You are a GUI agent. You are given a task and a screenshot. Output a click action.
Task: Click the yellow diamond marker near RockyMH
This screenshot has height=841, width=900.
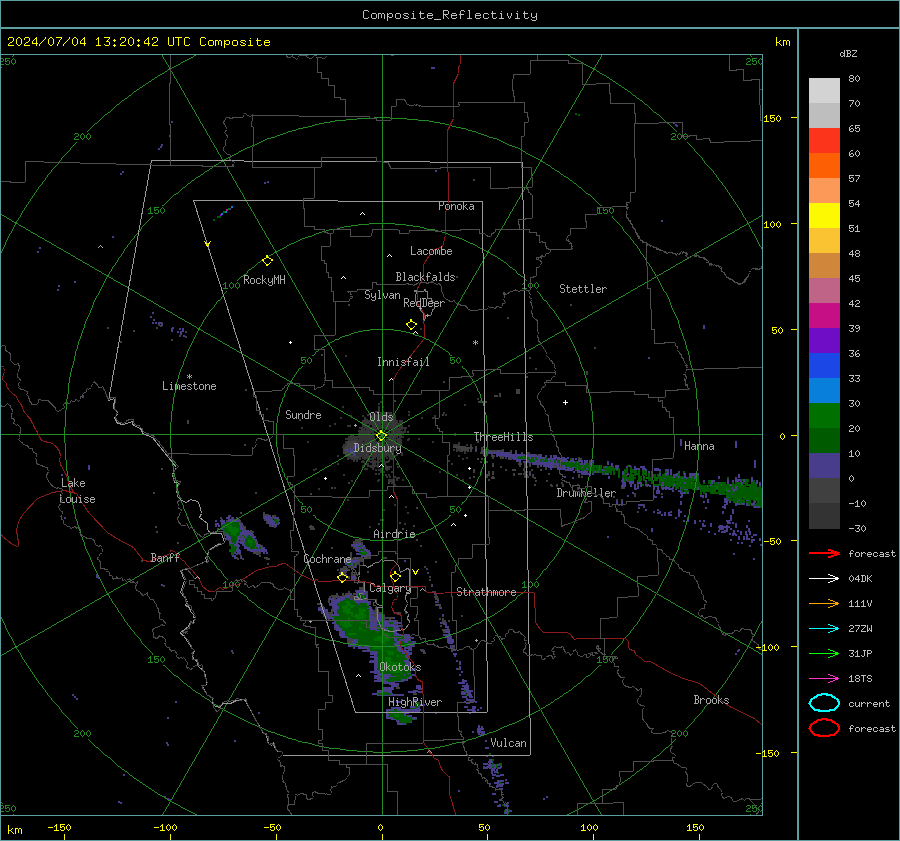coord(267,261)
